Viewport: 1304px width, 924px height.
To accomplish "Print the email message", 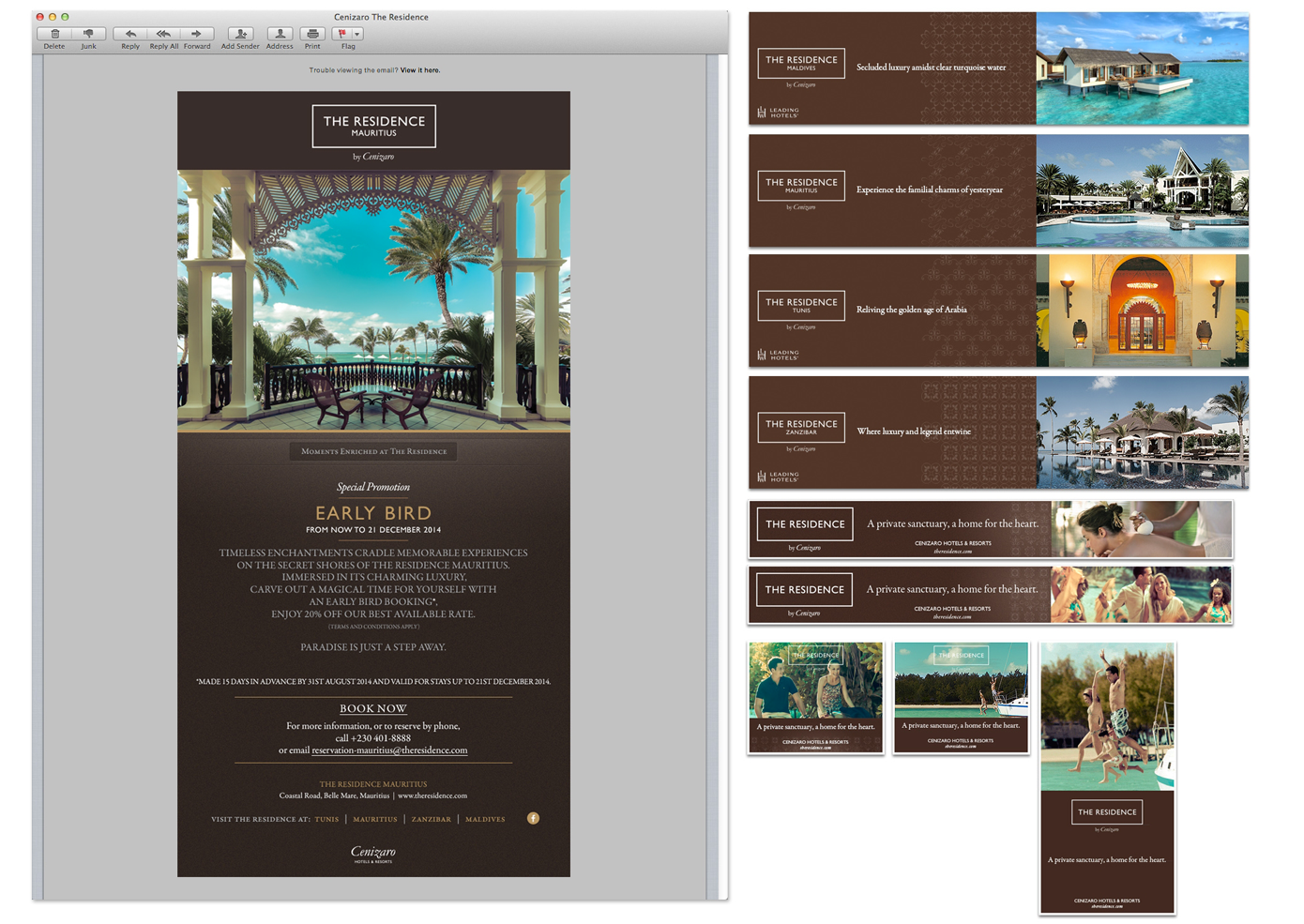I will click(x=312, y=34).
